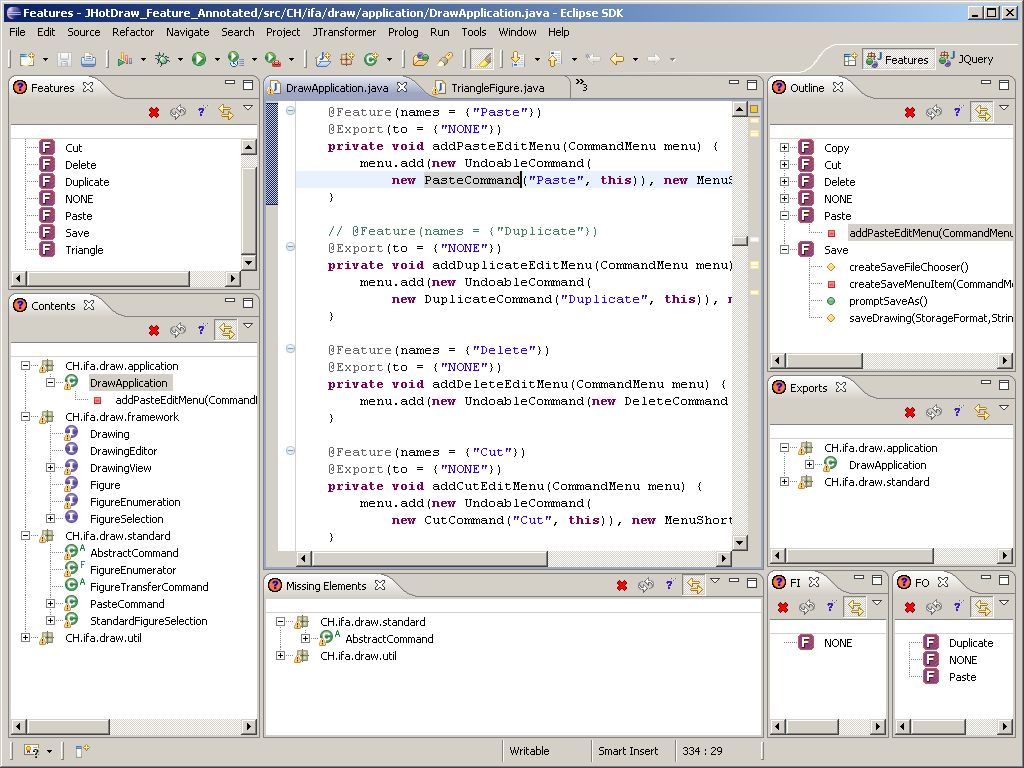Click the green Run toolbar icon
The height and width of the screenshot is (768, 1024).
point(199,59)
